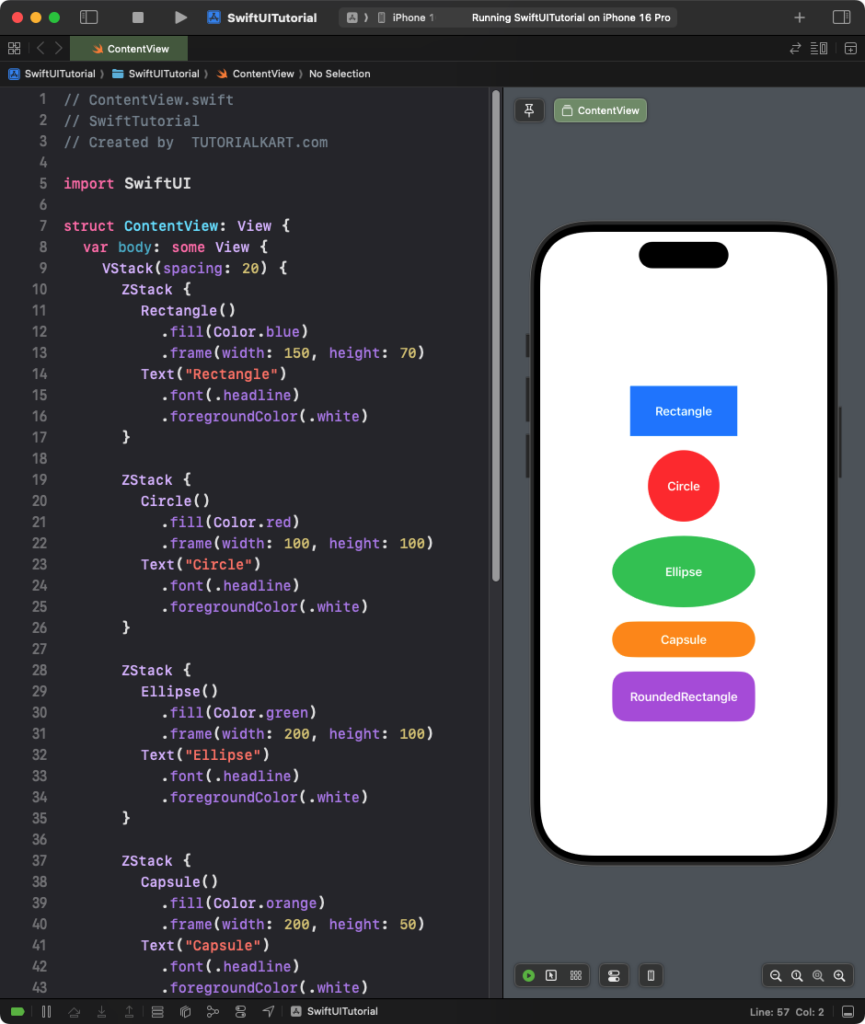
Task: Click the ContentView preview button
Action: tap(600, 110)
